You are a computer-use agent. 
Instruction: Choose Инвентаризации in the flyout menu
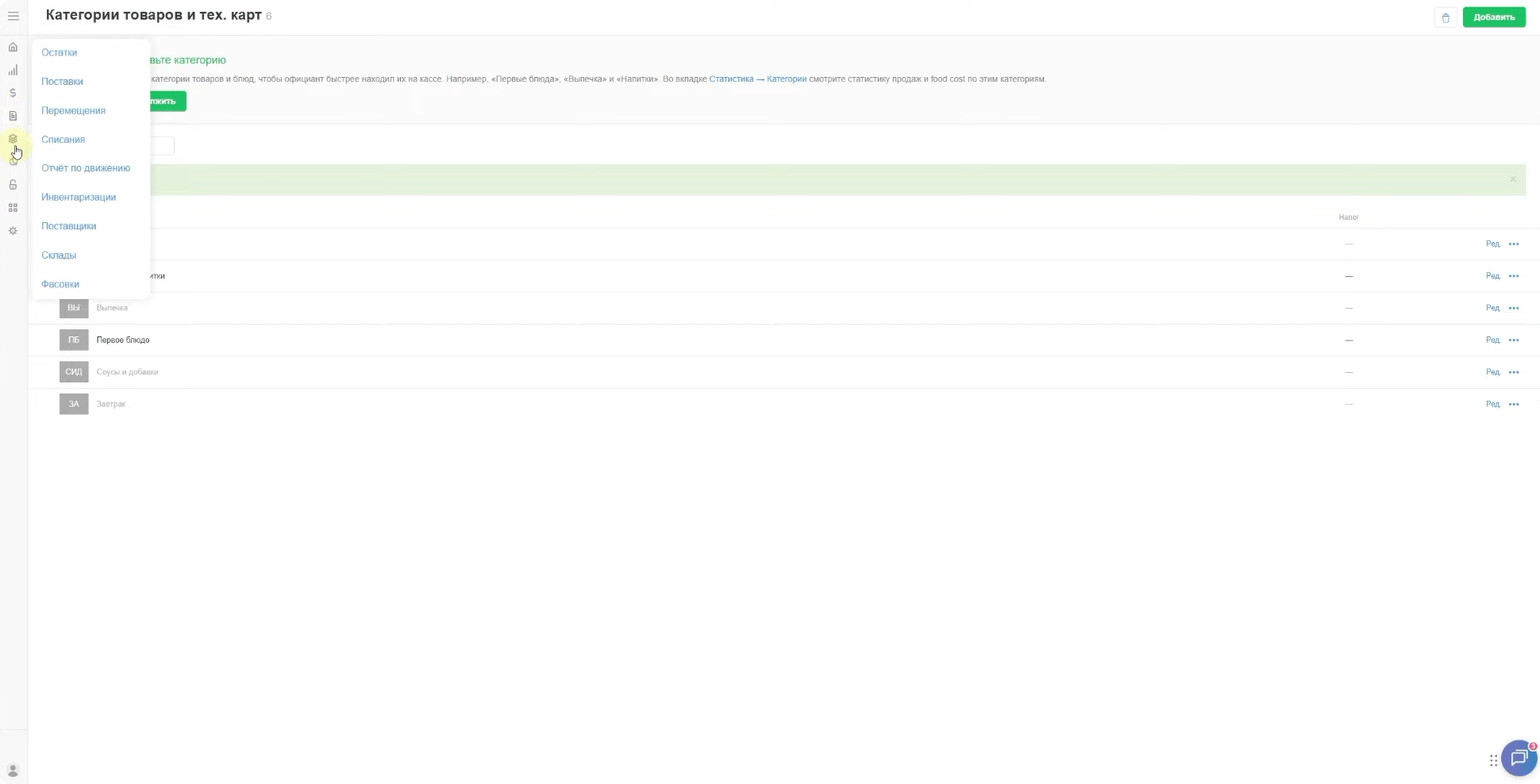(x=79, y=197)
